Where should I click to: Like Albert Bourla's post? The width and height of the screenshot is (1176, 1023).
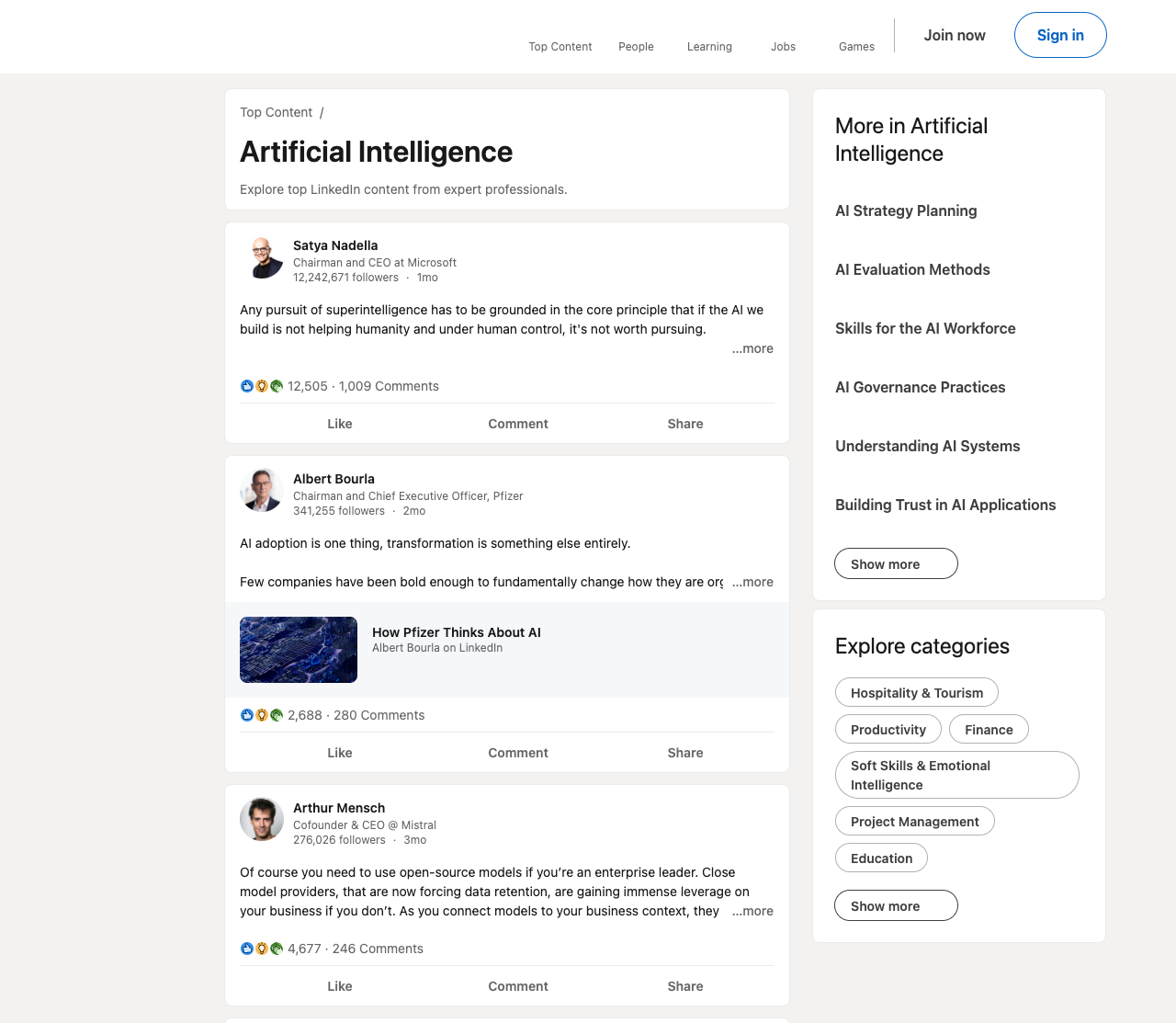[340, 753]
